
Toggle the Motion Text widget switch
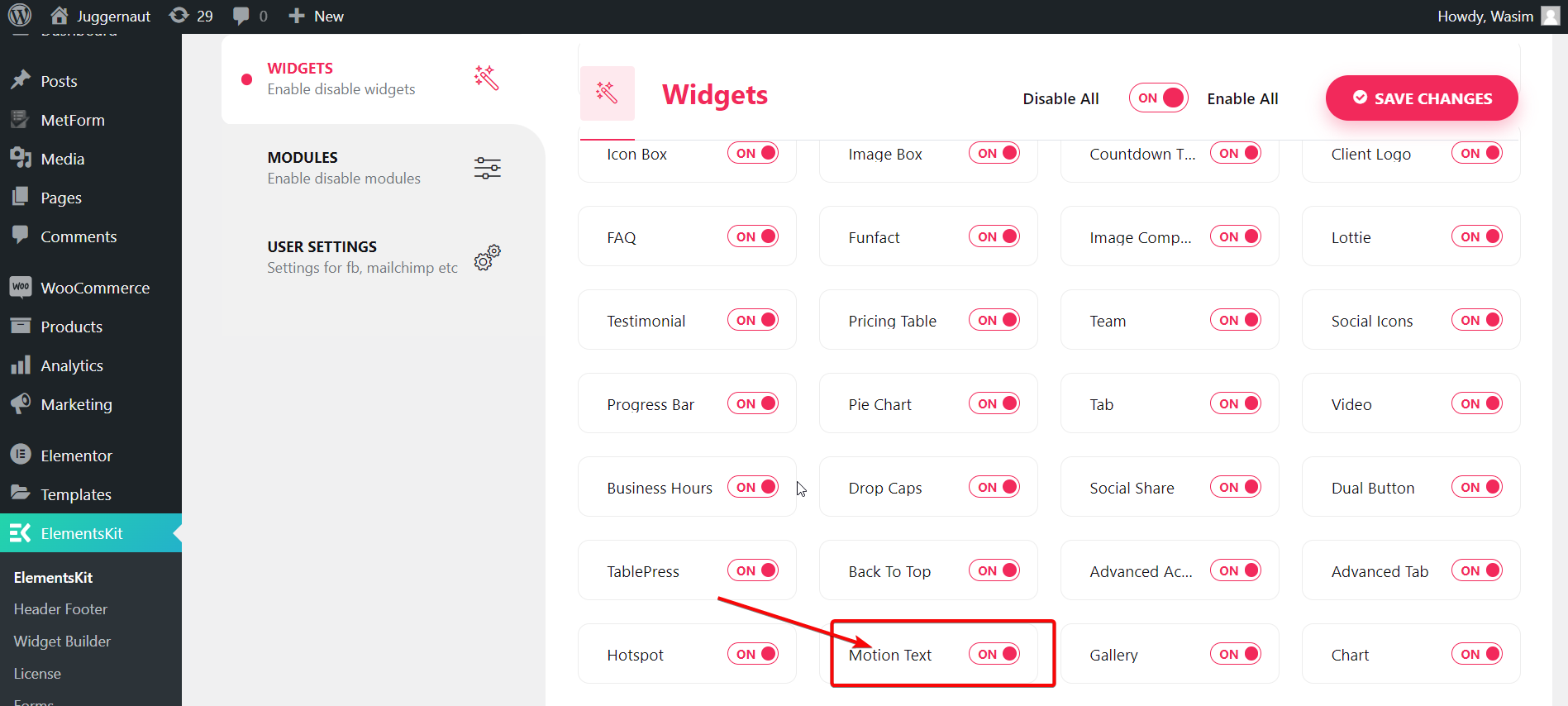click(994, 654)
